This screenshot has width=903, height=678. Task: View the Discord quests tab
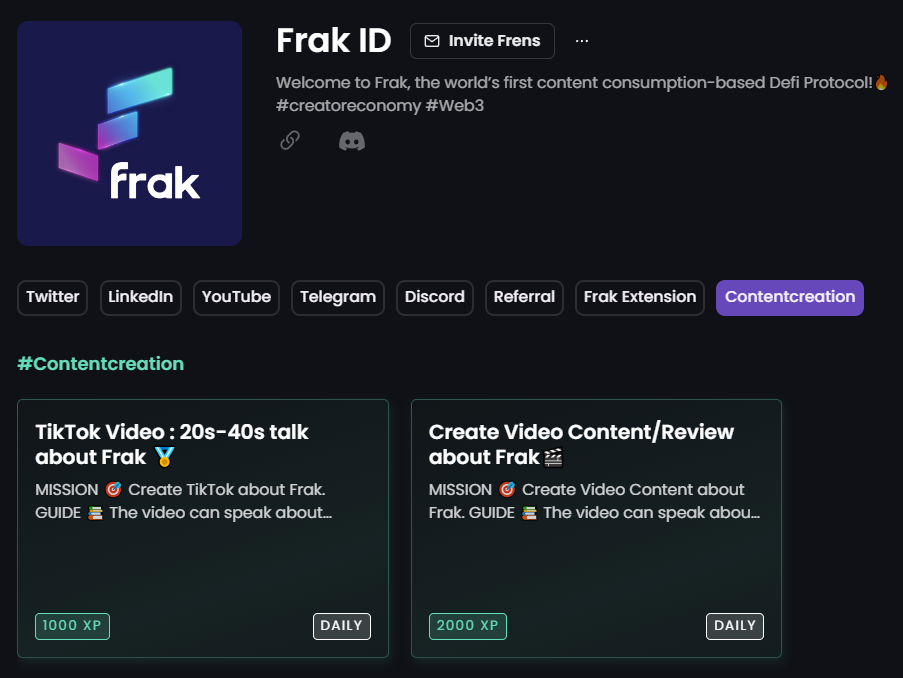[x=434, y=297]
